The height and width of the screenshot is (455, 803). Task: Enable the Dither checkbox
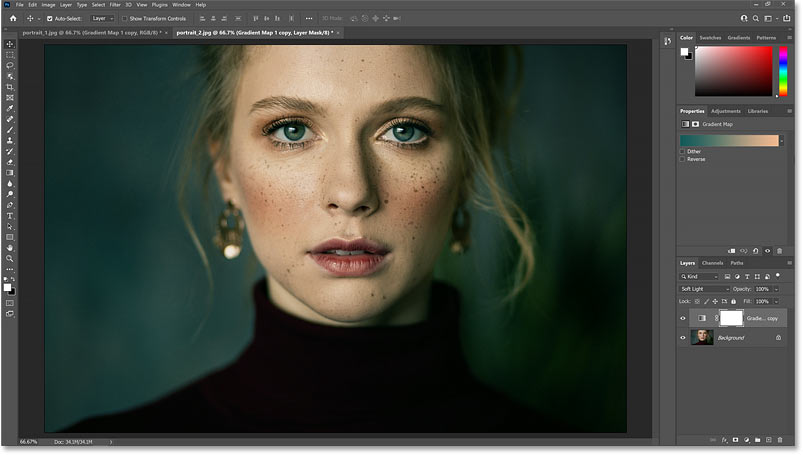682,152
